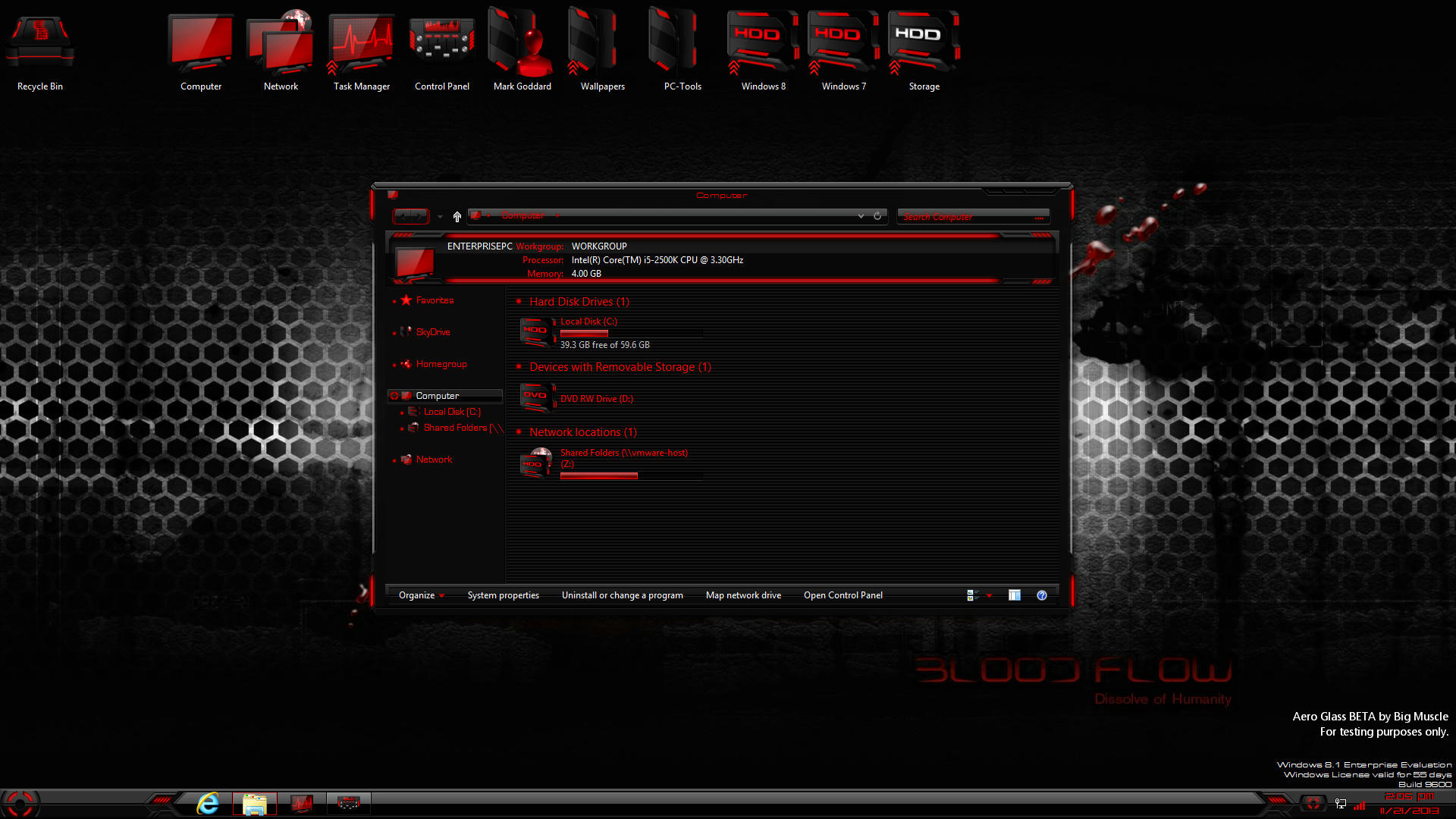
Task: Open the Control Panel desktop icon
Action: tap(442, 47)
